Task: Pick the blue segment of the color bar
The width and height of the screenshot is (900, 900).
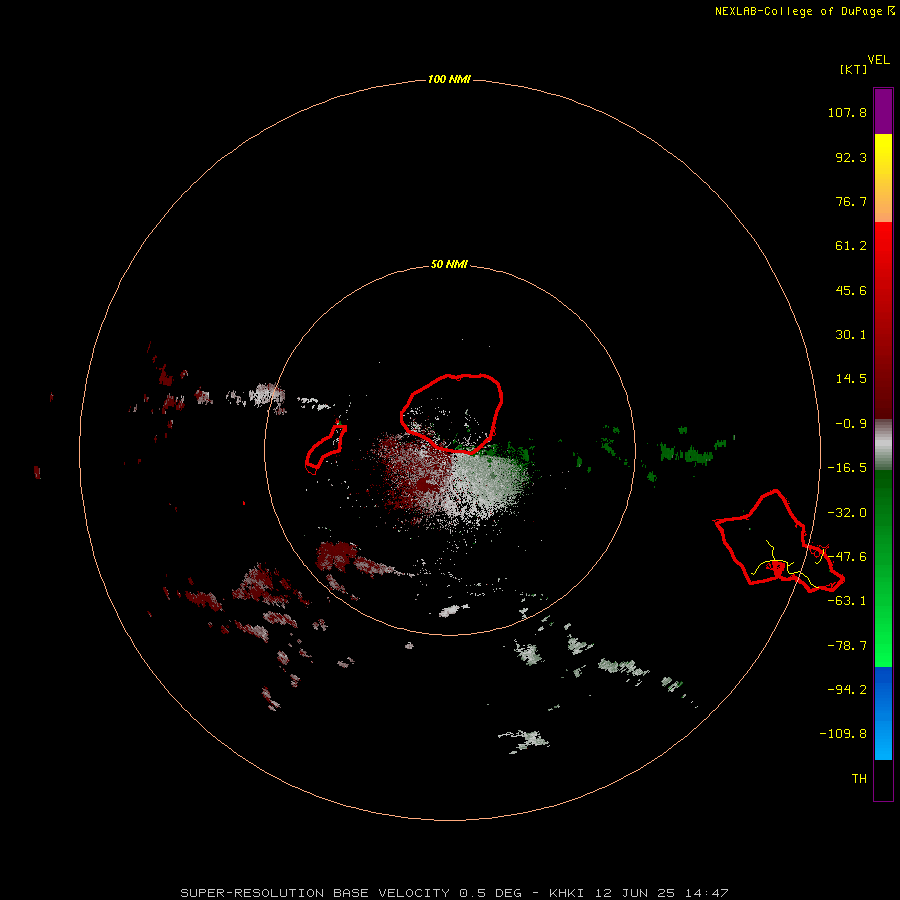Action: [x=883, y=713]
